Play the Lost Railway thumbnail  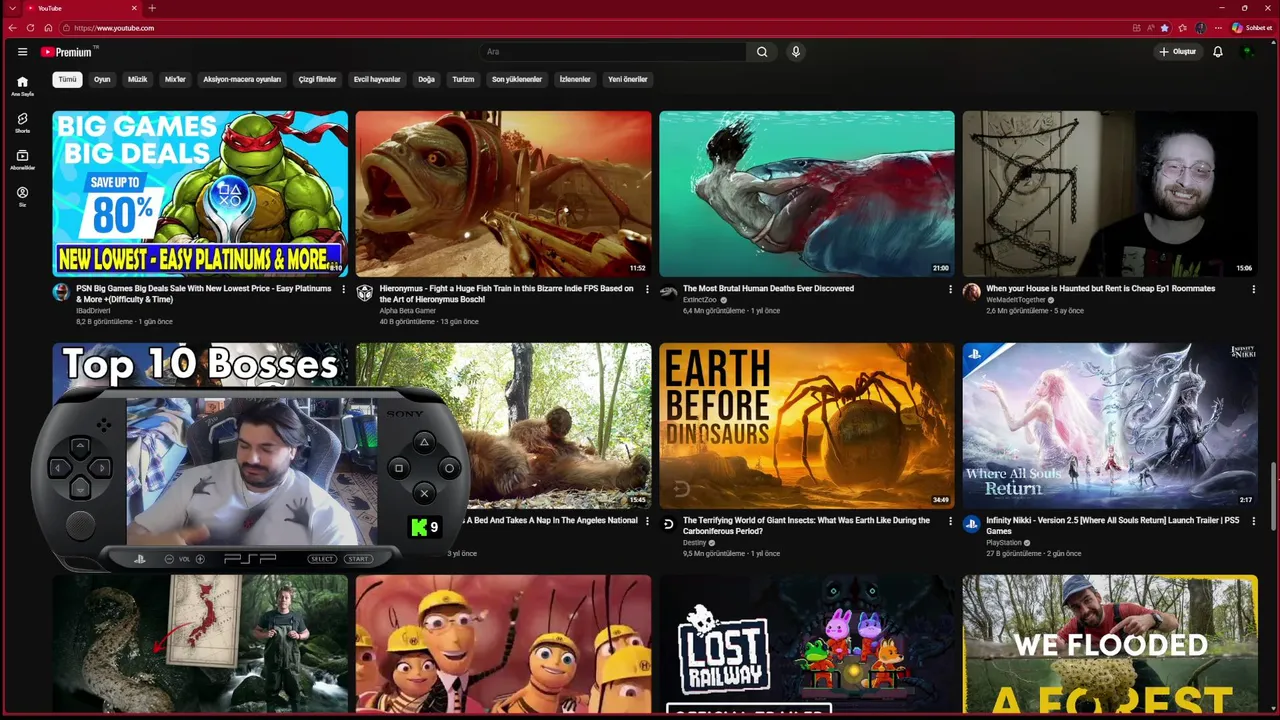pyautogui.click(x=807, y=644)
